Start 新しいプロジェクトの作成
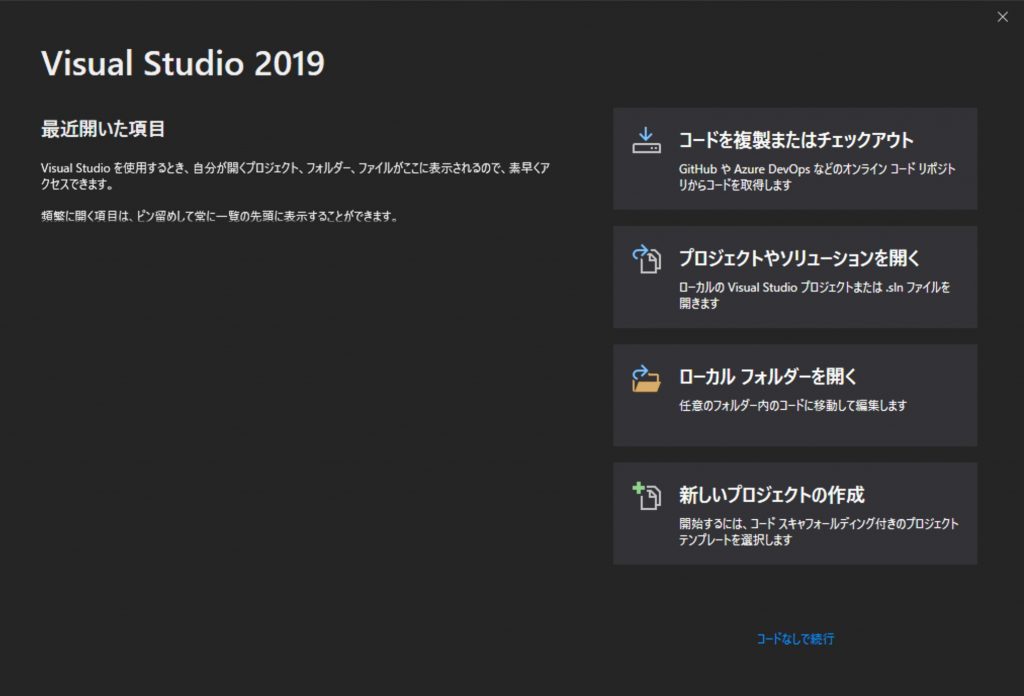The image size is (1024, 696). [x=795, y=513]
